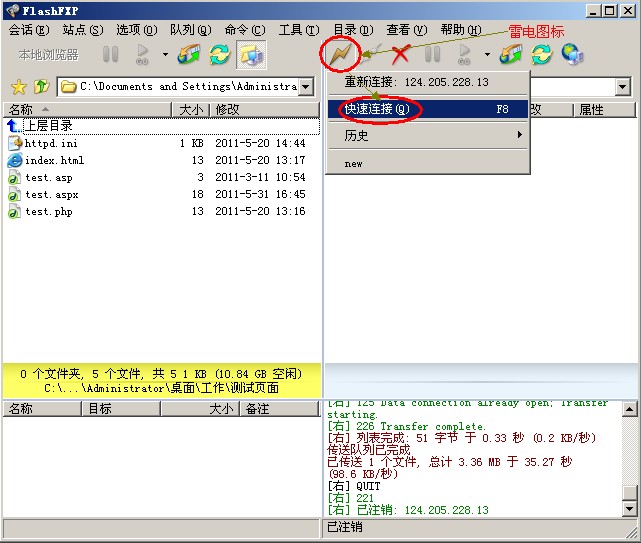The width and height of the screenshot is (641, 543).
Task: Select 快速连接(Q) from the menu
Action: 377,108
